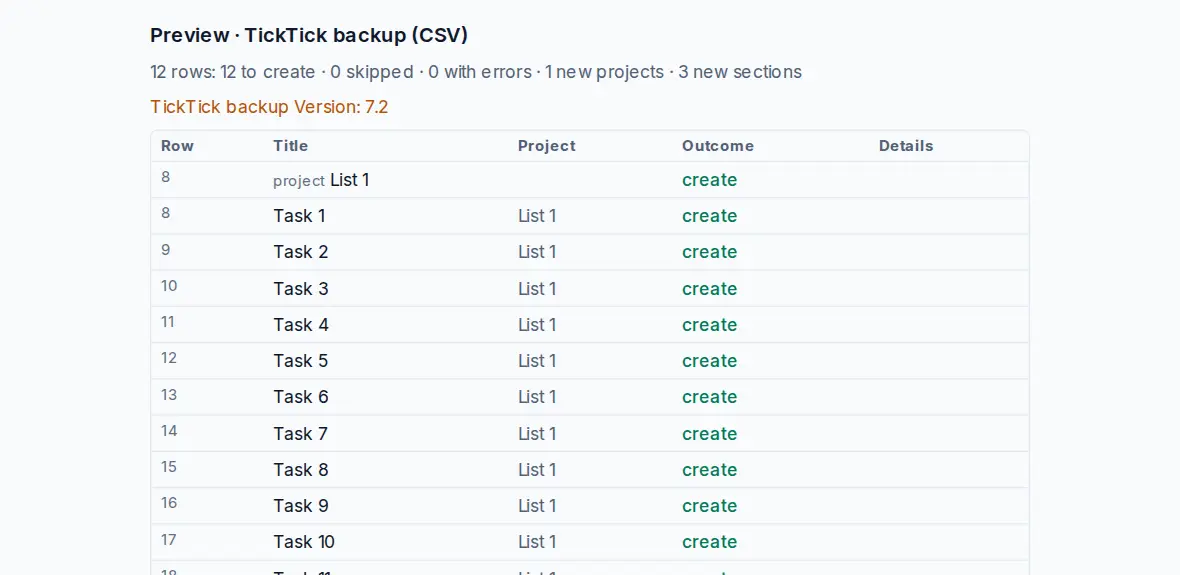Select the Task 9 title cell
This screenshot has width=1180, height=575.
click(301, 507)
